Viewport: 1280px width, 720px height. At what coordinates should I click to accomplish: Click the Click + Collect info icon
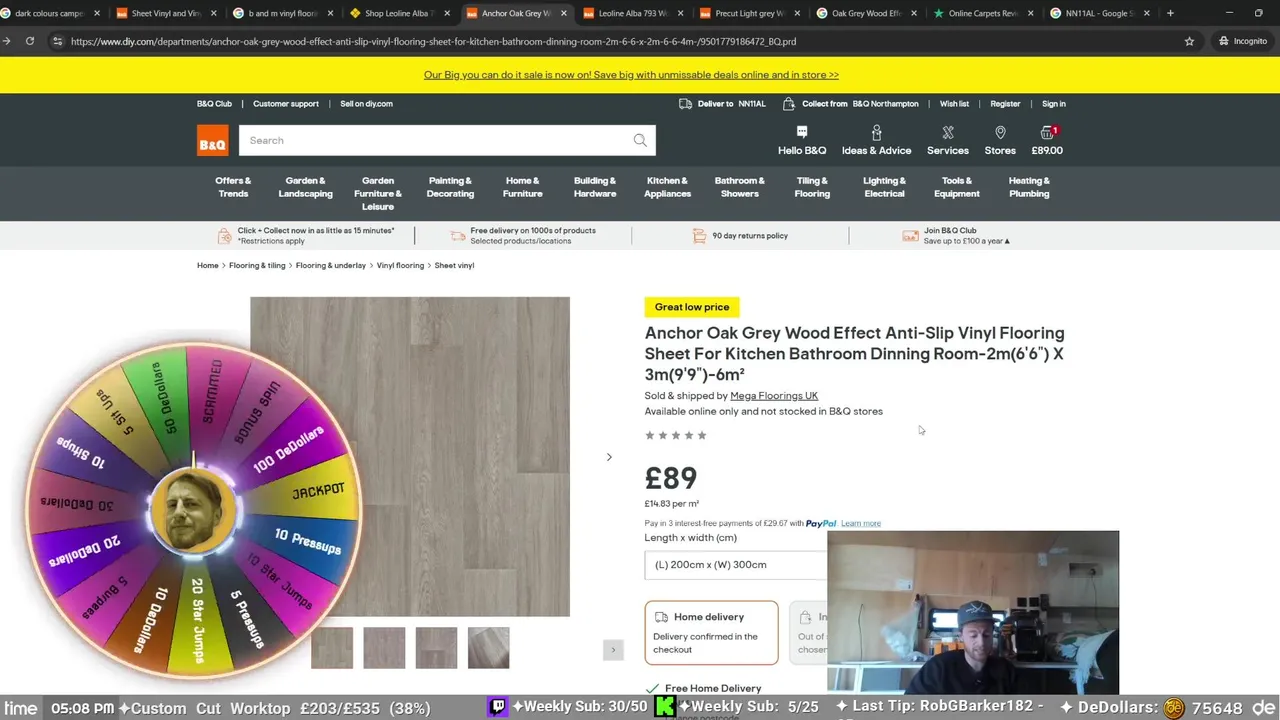tap(225, 236)
